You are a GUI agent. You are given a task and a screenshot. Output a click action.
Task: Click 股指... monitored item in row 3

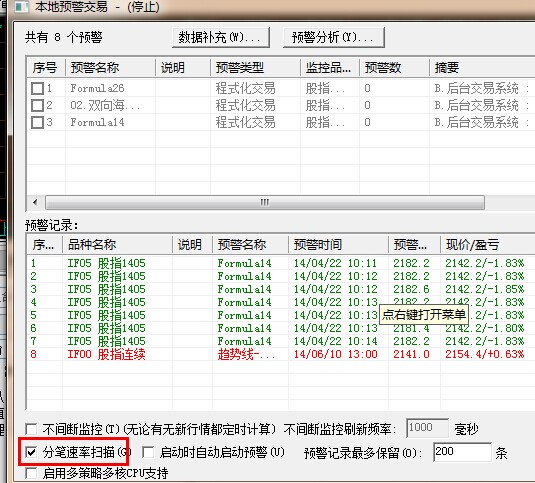point(325,122)
